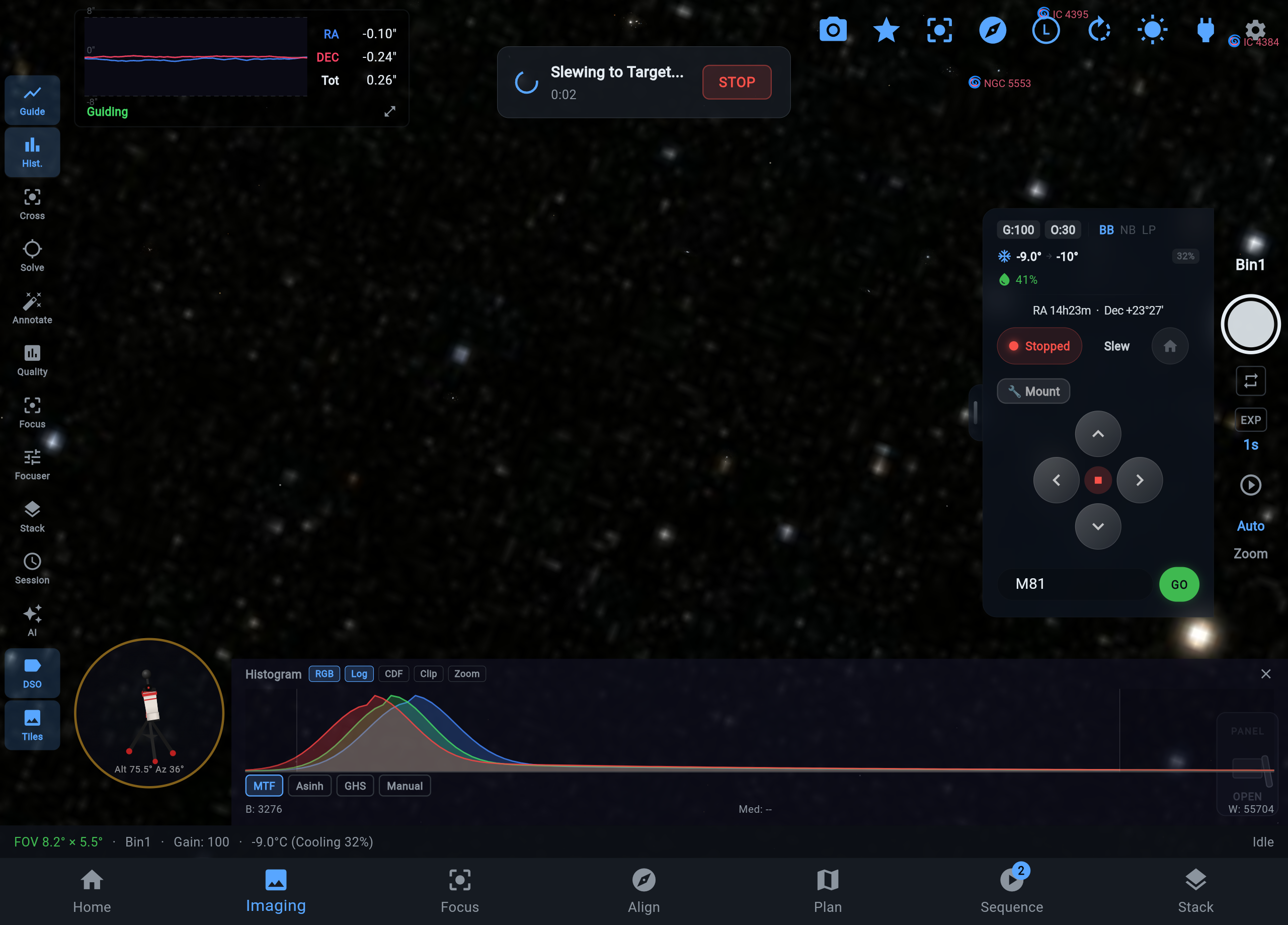This screenshot has width=1288, height=925.
Task: Select the BB filter mode
Action: pos(1106,229)
